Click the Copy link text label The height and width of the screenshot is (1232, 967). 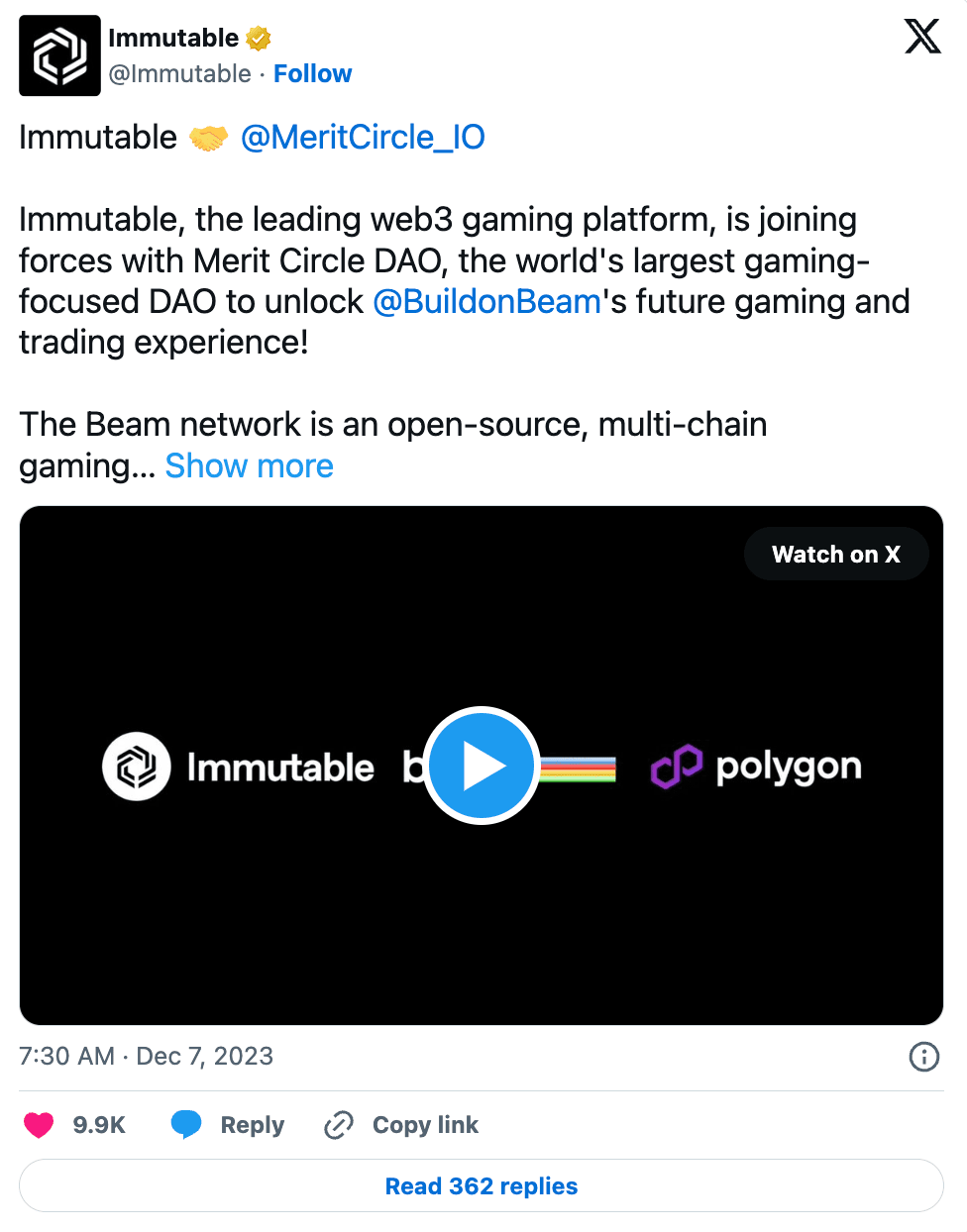pyautogui.click(x=425, y=1125)
